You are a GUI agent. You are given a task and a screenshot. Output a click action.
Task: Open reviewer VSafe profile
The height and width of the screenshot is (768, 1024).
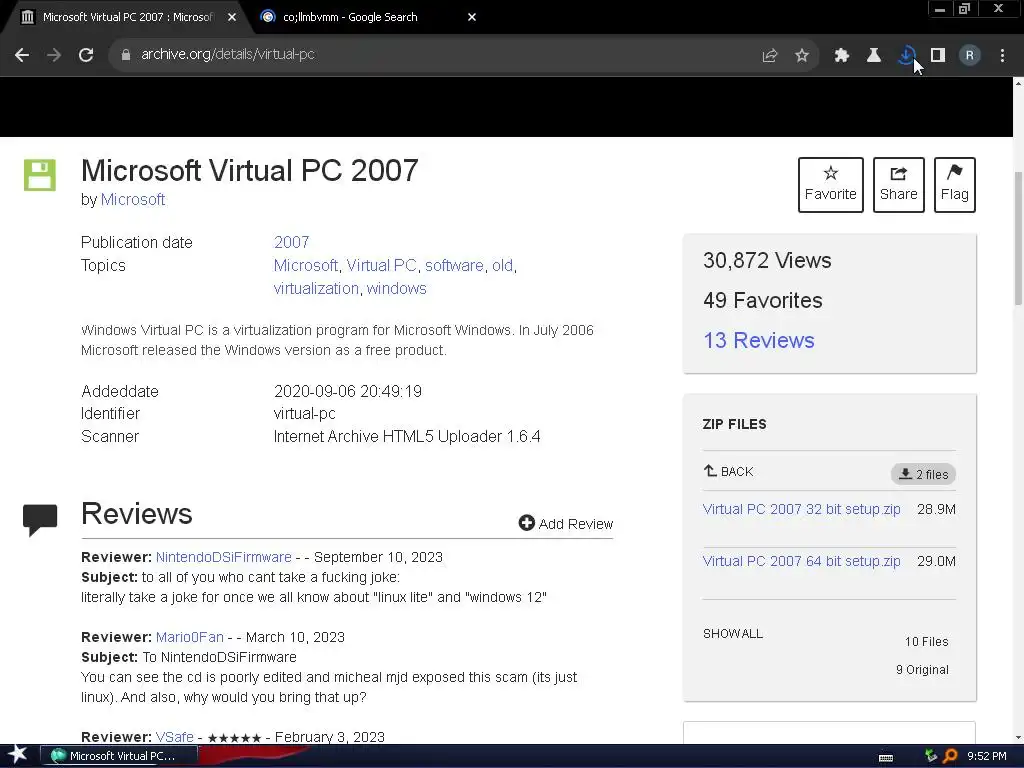pos(174,737)
